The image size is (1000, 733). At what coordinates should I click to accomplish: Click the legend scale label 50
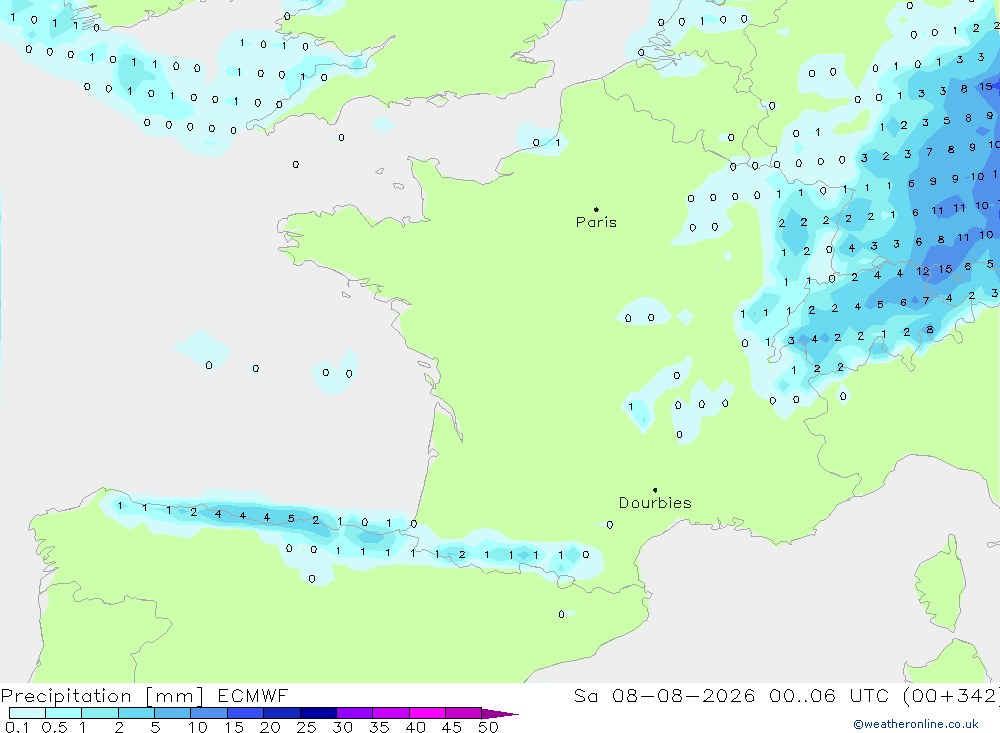[x=488, y=727]
